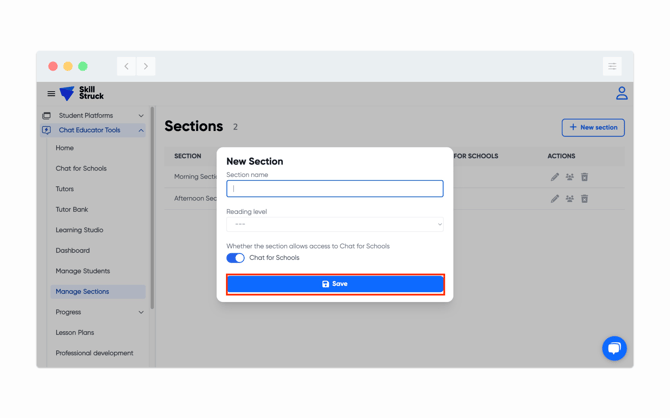Image resolution: width=670 pixels, height=418 pixels.
Task: Click the New section button
Action: [593, 128]
